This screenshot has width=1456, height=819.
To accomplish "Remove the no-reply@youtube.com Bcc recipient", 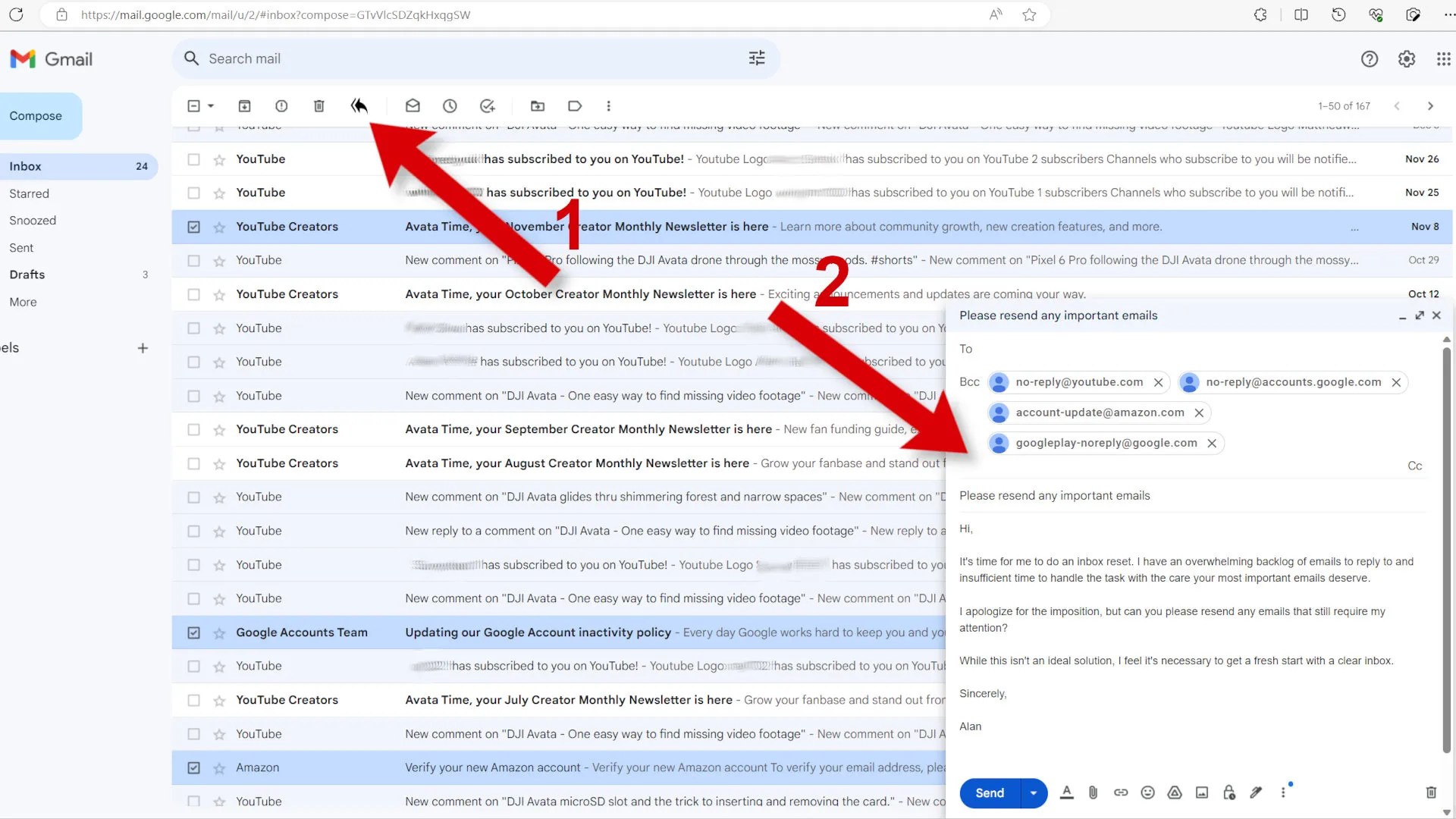I will [1158, 382].
